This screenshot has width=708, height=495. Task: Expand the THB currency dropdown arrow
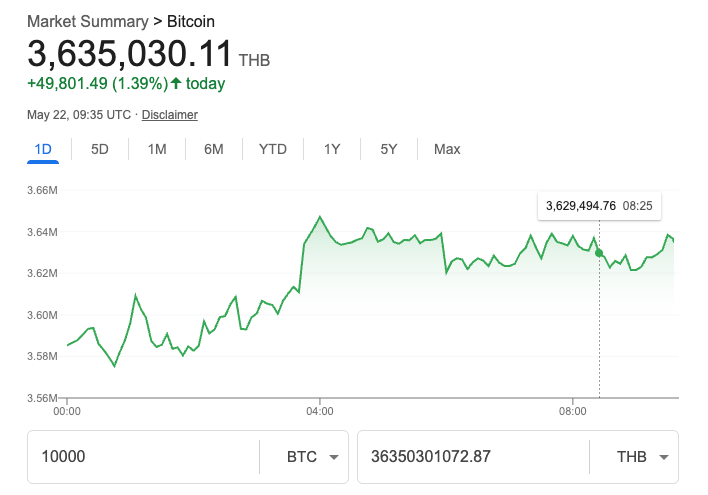tap(664, 457)
